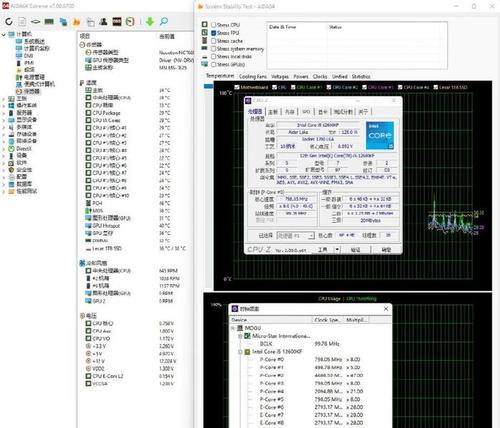Select 电源管理 in the AIDA64 tree
This screenshot has height=428, width=500.
pos(34,77)
